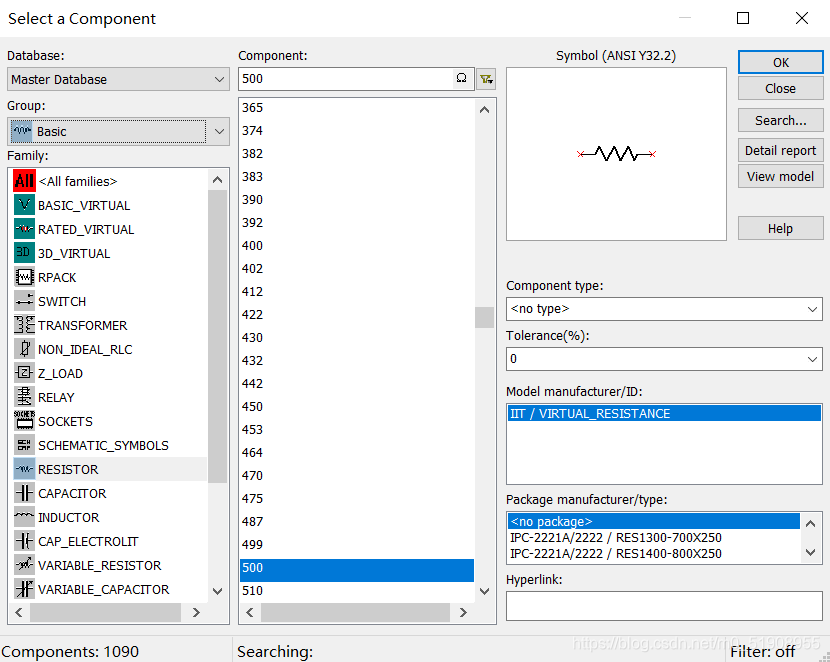Open the Search... dialog button
This screenshot has height=662, width=830.
[781, 121]
